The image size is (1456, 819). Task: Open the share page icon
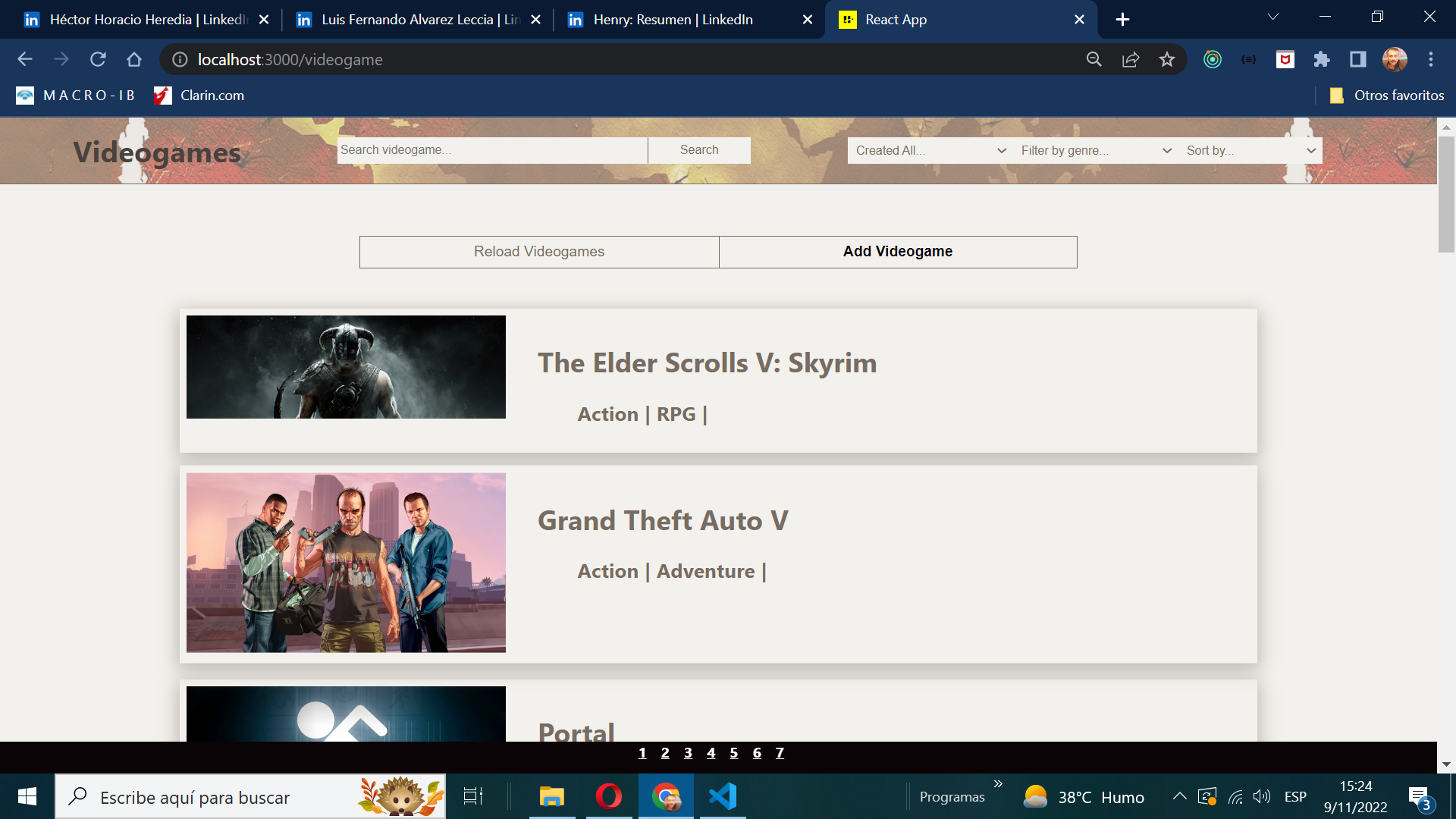click(1130, 59)
